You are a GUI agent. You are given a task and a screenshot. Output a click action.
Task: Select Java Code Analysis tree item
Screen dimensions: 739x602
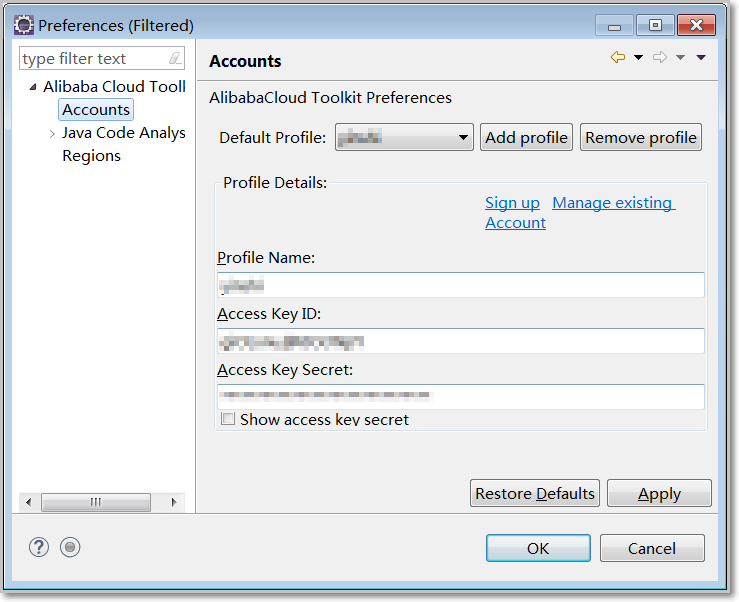point(123,133)
